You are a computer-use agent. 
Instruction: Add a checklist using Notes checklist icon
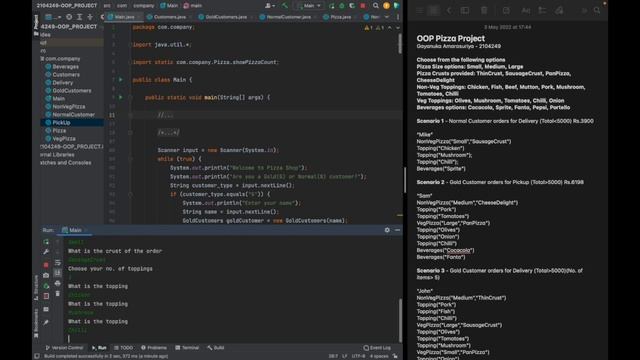tap(542, 10)
